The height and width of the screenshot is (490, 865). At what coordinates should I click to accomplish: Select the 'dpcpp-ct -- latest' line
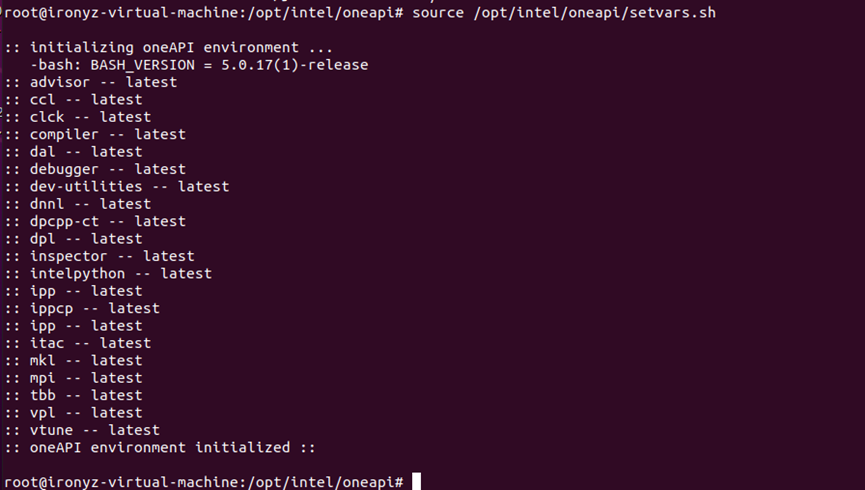click(96, 221)
